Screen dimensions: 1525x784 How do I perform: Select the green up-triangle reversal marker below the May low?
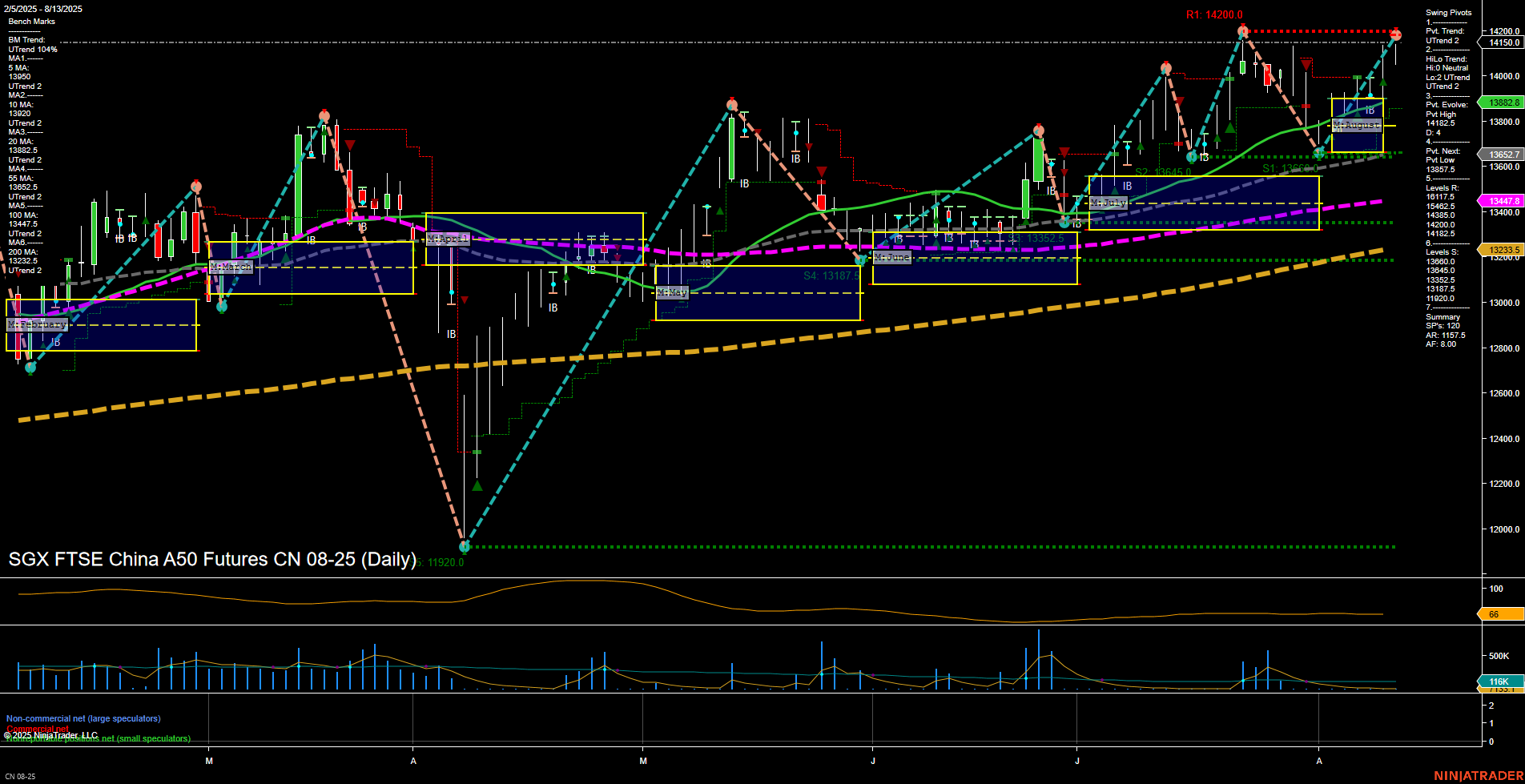(x=477, y=484)
